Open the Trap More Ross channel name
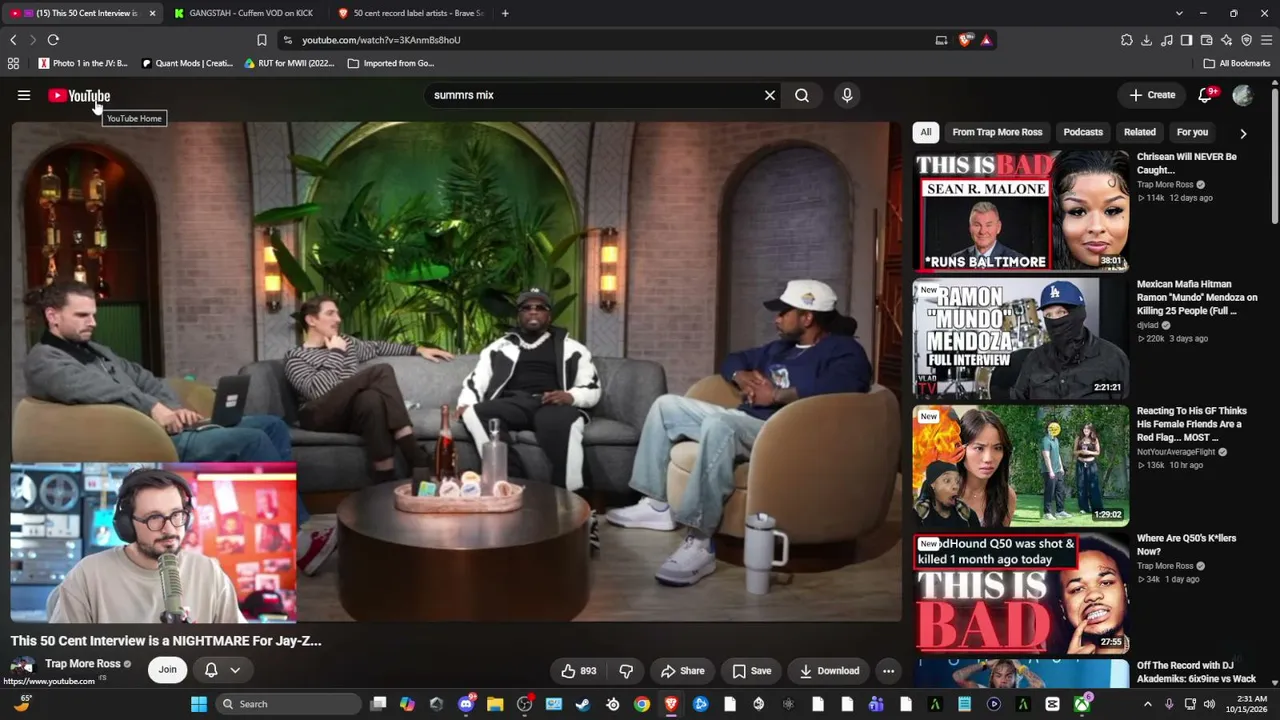The width and height of the screenshot is (1280, 720). click(83, 664)
